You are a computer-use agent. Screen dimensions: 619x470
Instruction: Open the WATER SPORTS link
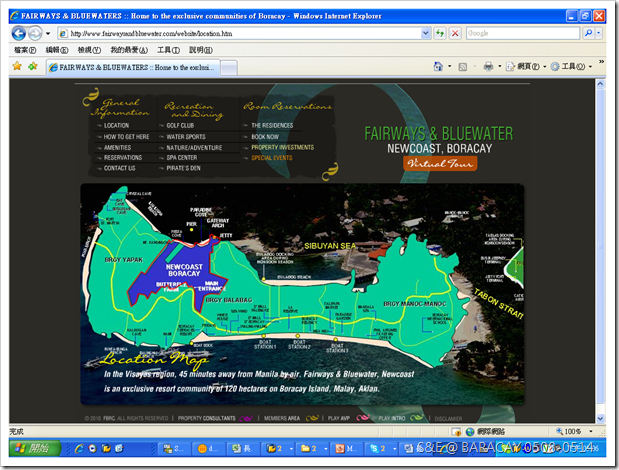click(x=186, y=137)
